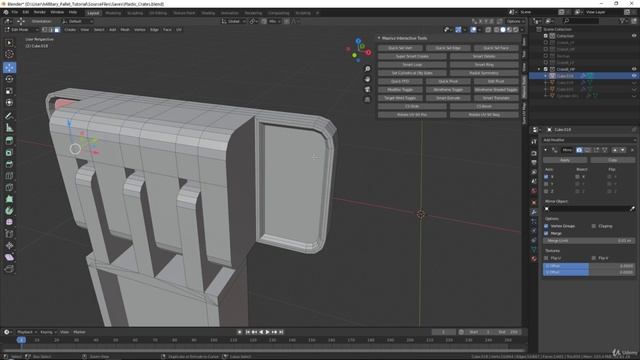The height and width of the screenshot is (360, 640).
Task: Click the Quick Pivot button
Action: 448,81
